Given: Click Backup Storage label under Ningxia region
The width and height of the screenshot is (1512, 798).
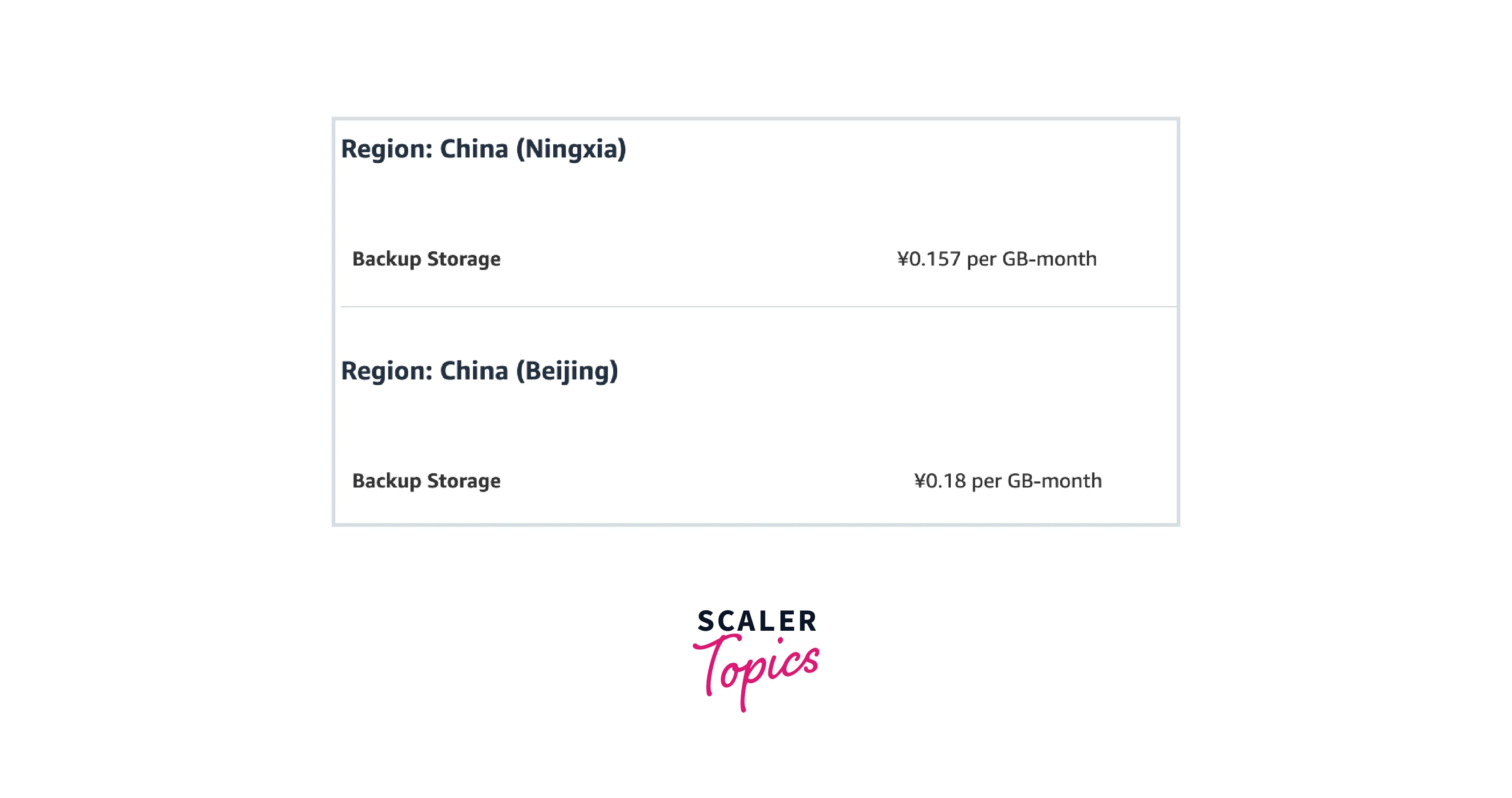Looking at the screenshot, I should coord(426,259).
